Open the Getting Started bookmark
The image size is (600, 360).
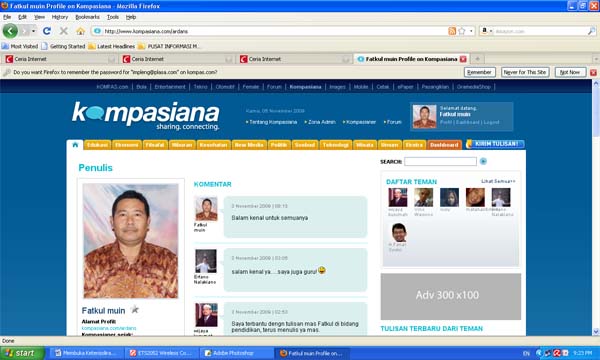click(63, 46)
